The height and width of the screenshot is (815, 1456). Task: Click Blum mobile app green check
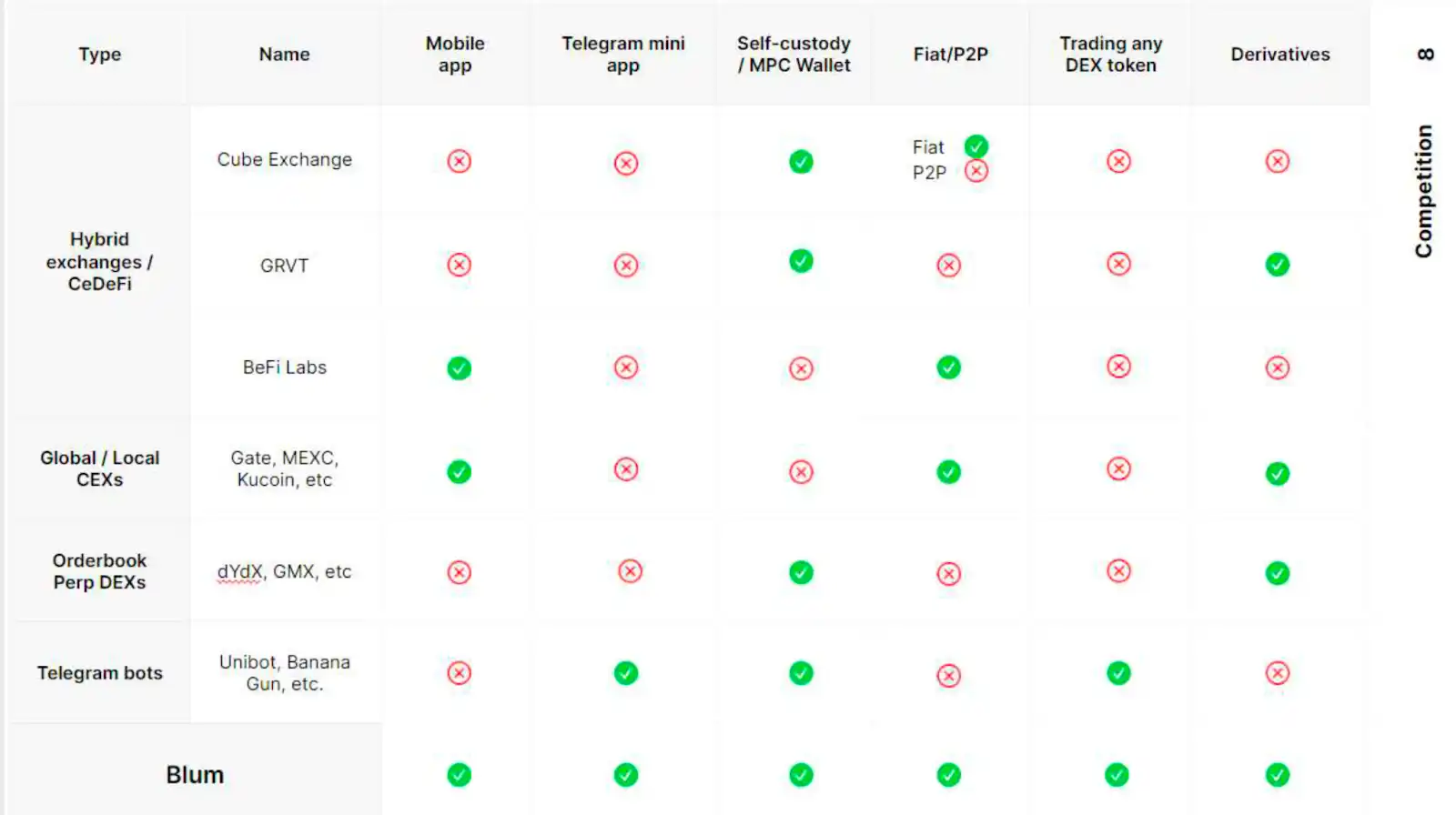(459, 775)
